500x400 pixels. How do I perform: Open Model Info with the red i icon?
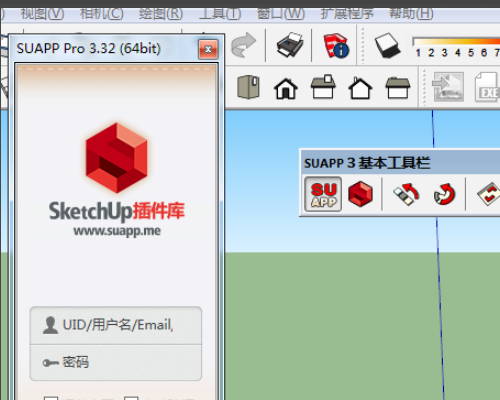(336, 45)
